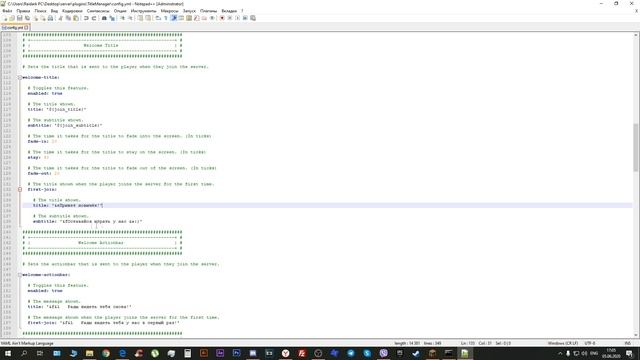Toggle INS mode in status bar

click(x=627, y=343)
